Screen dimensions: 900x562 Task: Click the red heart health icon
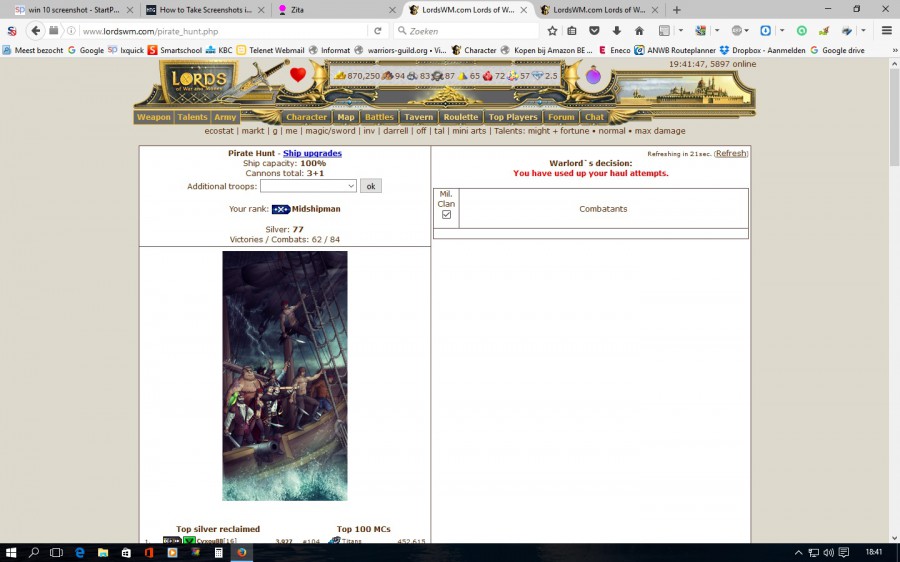pos(297,75)
